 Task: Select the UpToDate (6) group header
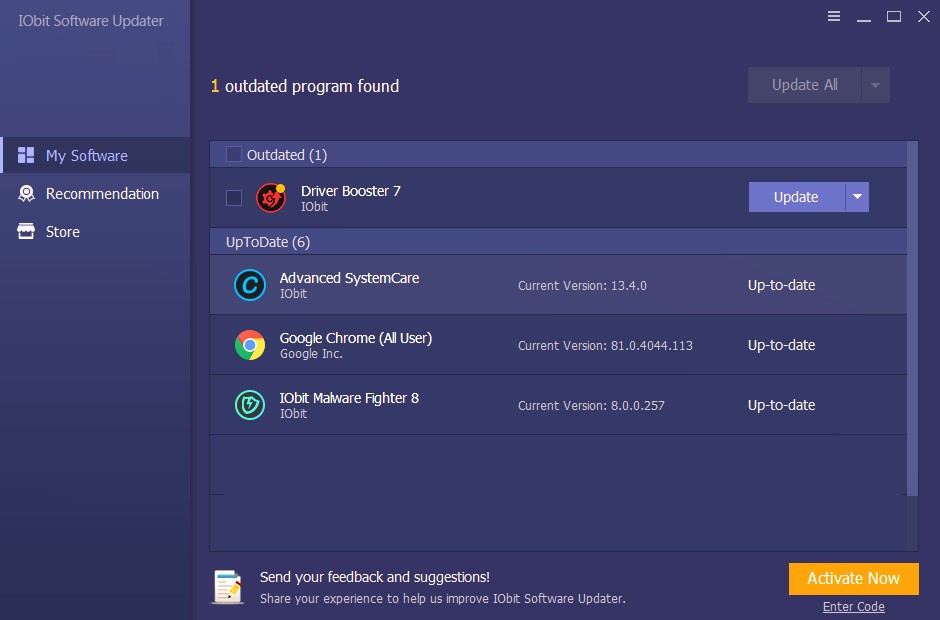pyautogui.click(x=558, y=242)
